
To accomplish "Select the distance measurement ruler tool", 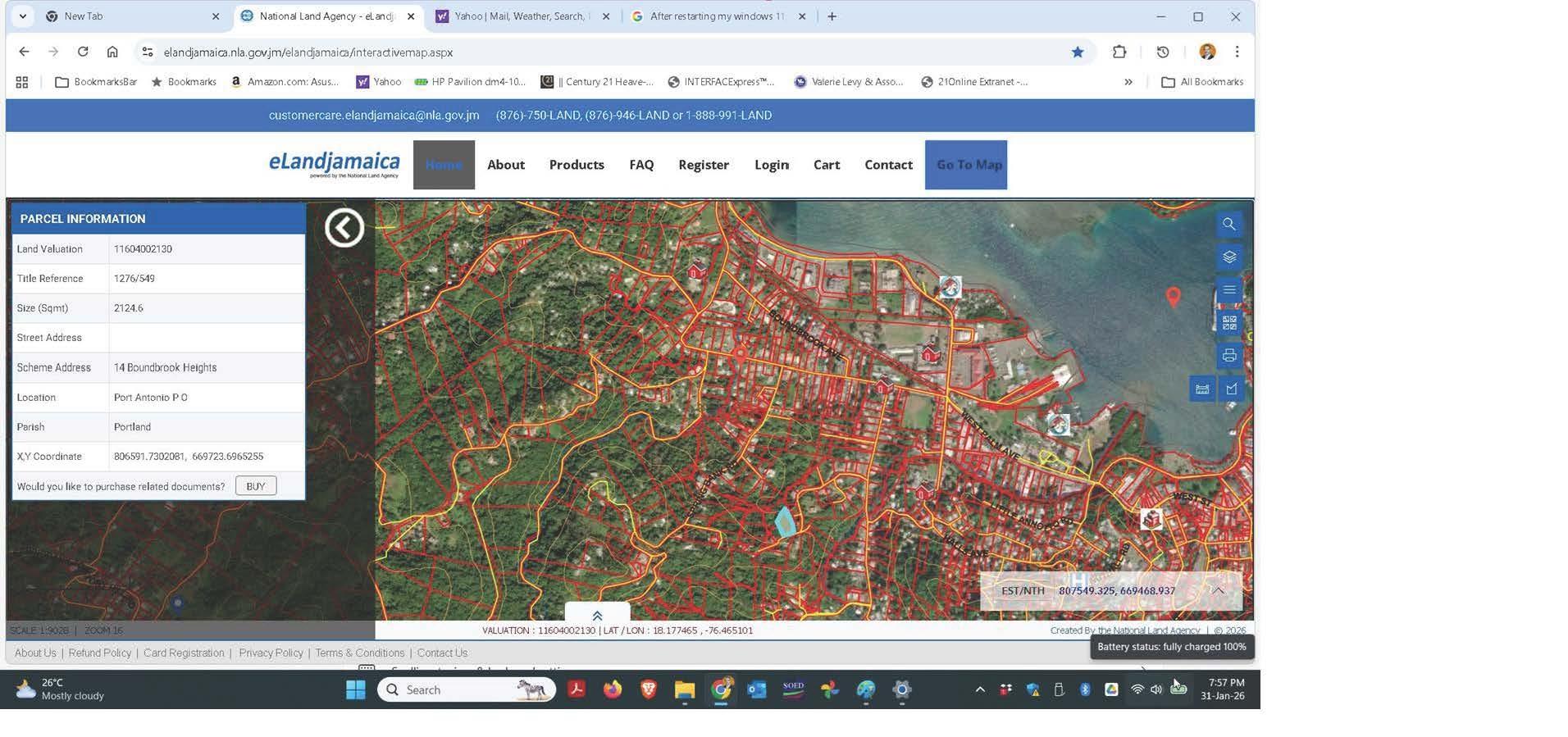I will pos(1202,389).
